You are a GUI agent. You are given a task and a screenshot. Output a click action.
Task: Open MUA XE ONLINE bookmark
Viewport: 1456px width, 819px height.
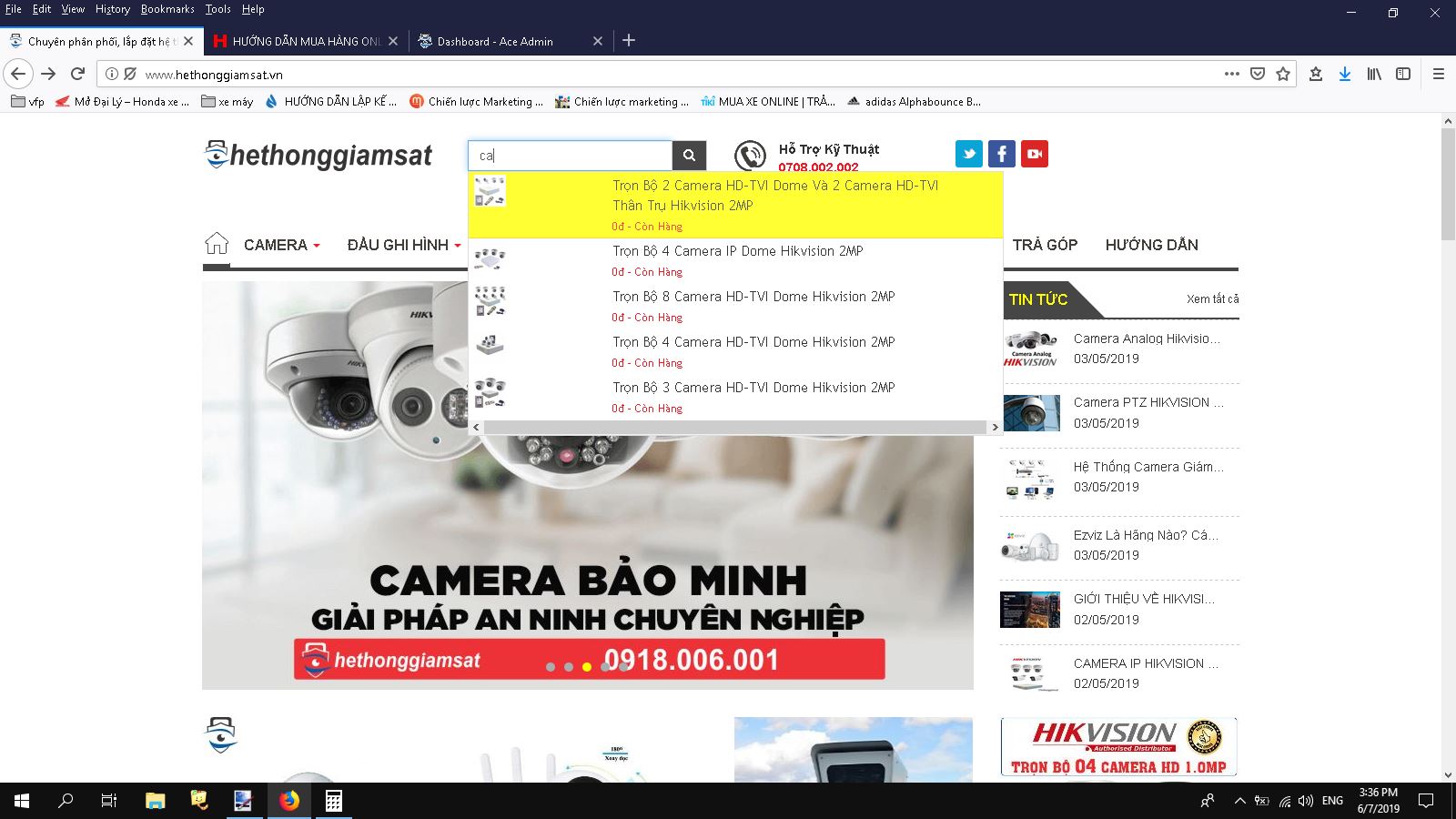[768, 102]
